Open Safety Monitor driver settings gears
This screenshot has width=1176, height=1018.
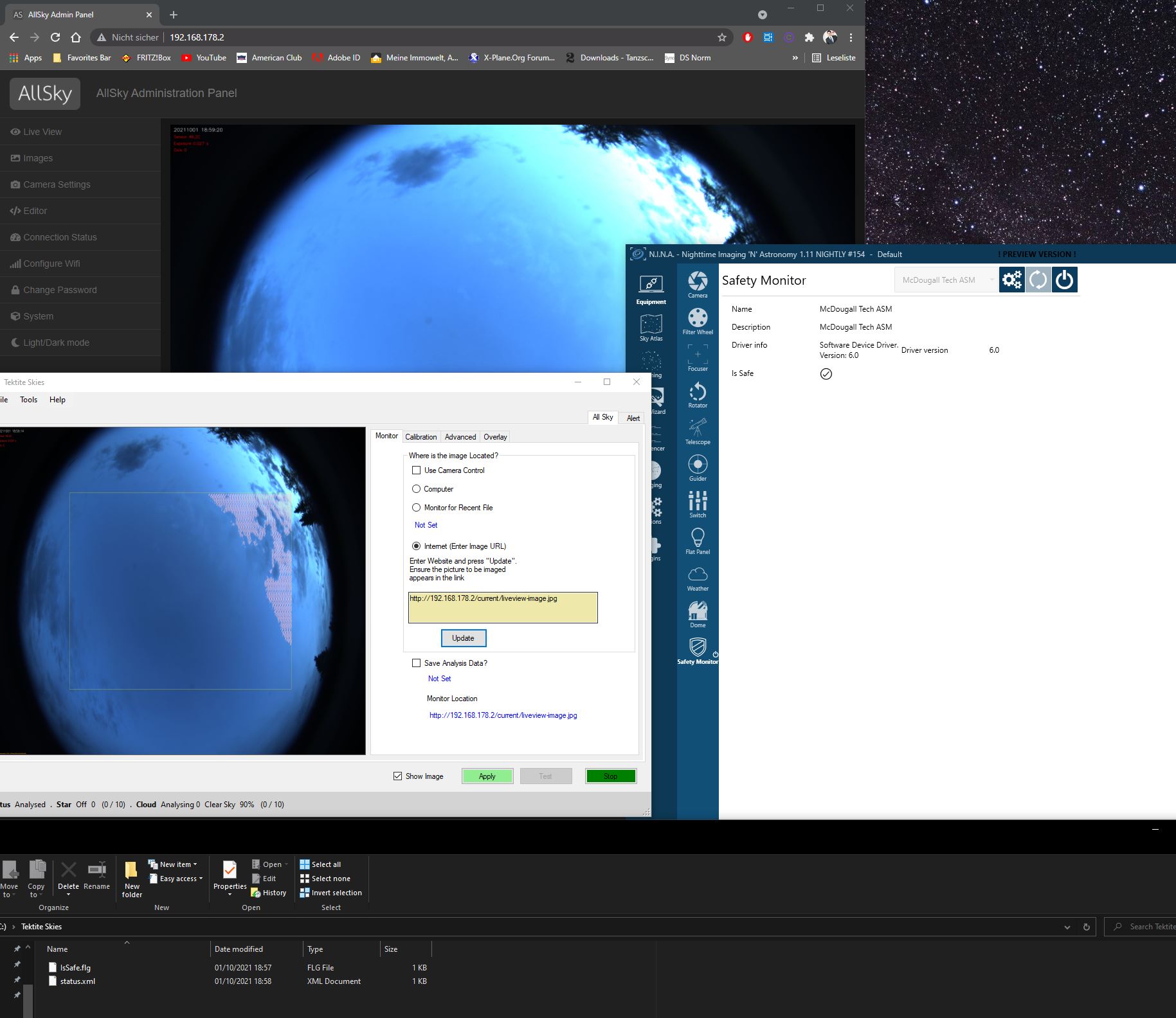pyautogui.click(x=1012, y=280)
